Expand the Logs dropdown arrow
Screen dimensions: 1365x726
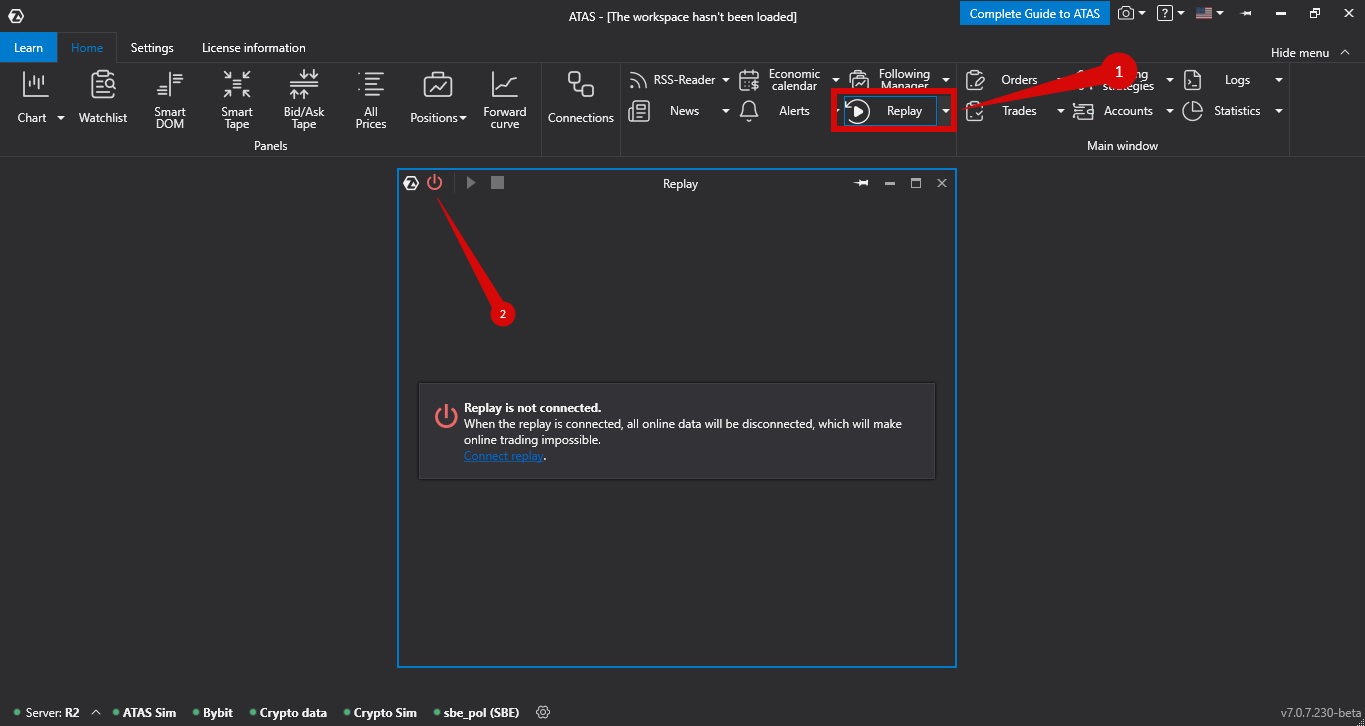pos(1278,80)
